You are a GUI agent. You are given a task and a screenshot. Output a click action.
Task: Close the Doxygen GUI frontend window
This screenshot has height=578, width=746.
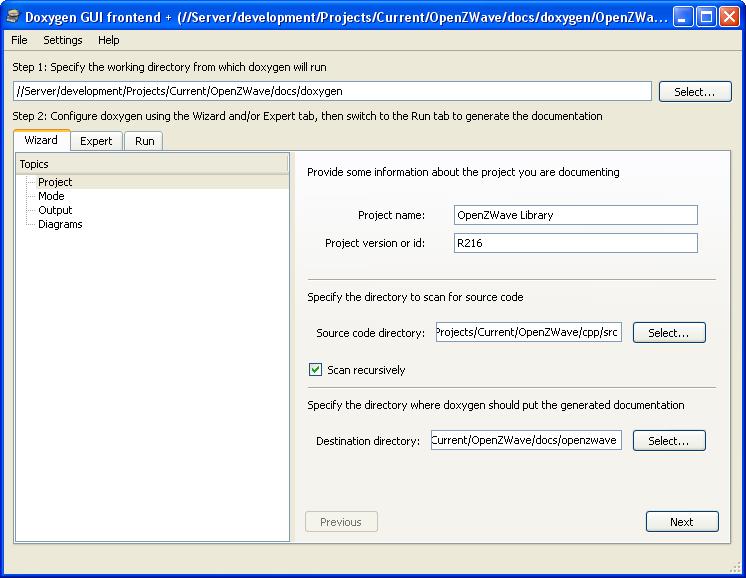729,17
